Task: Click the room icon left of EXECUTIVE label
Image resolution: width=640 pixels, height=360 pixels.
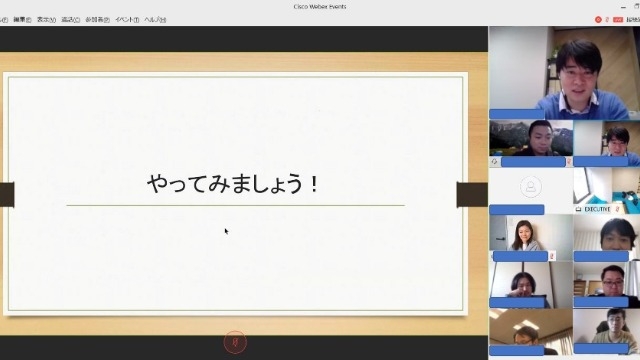Action: [578, 209]
